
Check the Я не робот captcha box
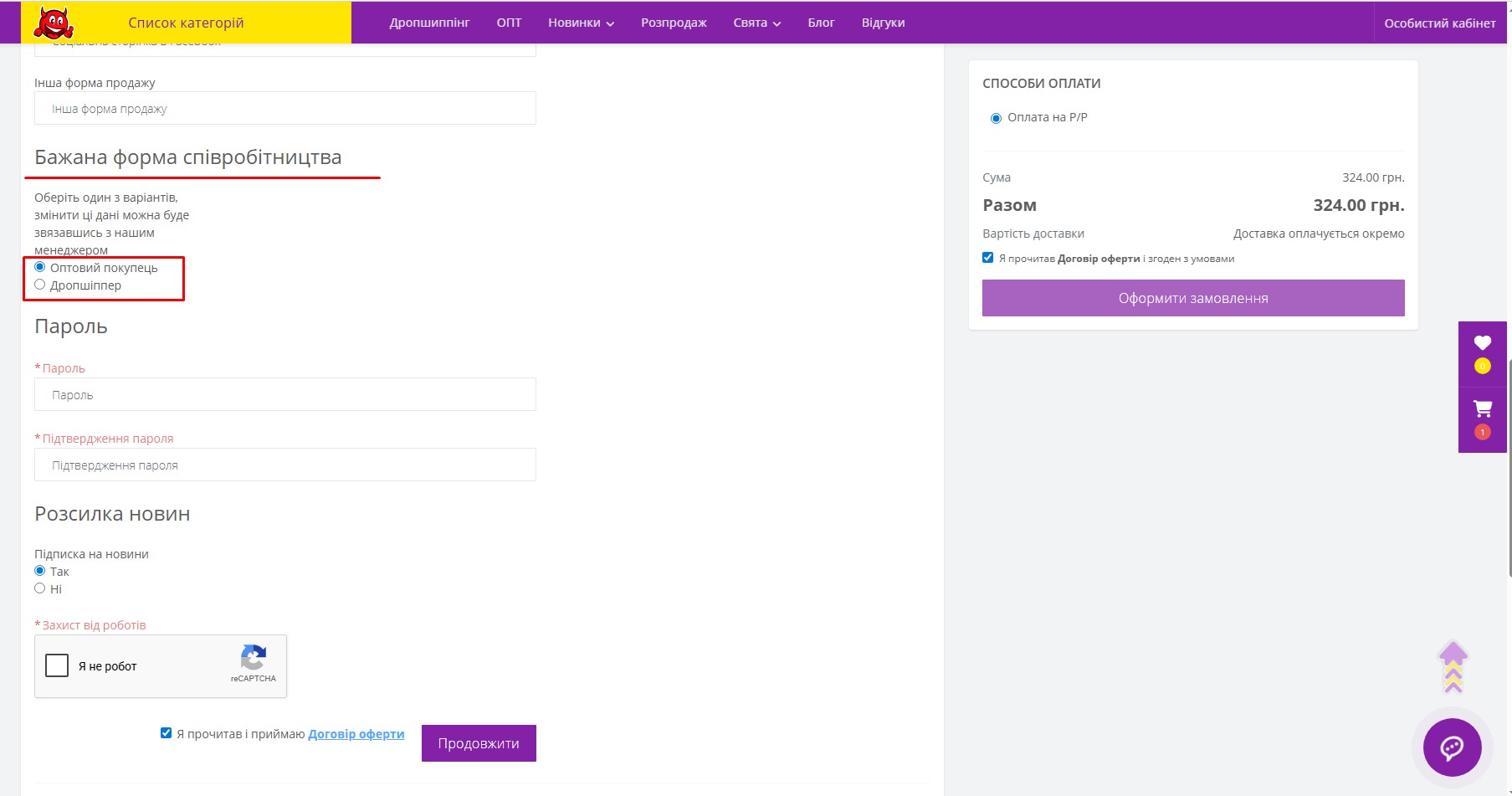[57, 665]
